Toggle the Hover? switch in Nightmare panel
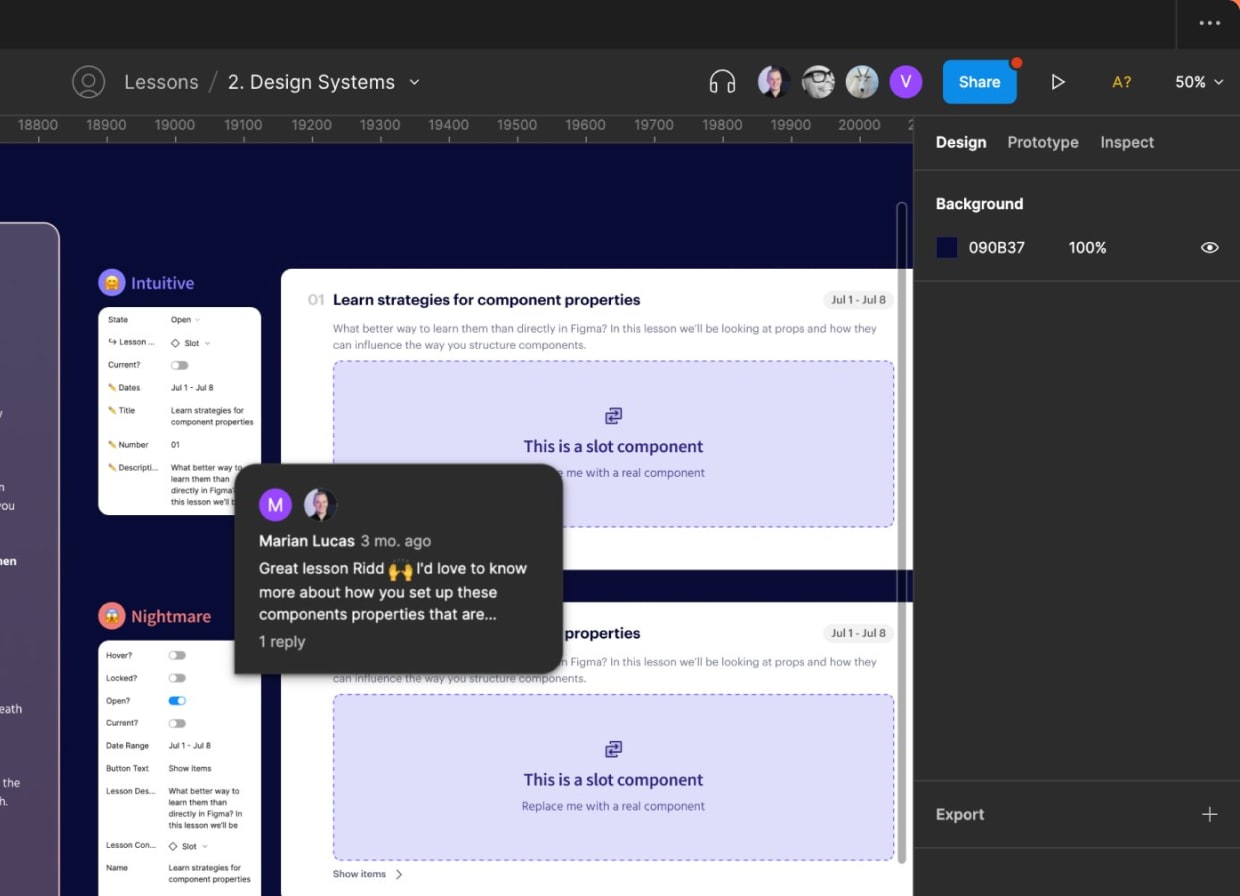 click(x=177, y=655)
